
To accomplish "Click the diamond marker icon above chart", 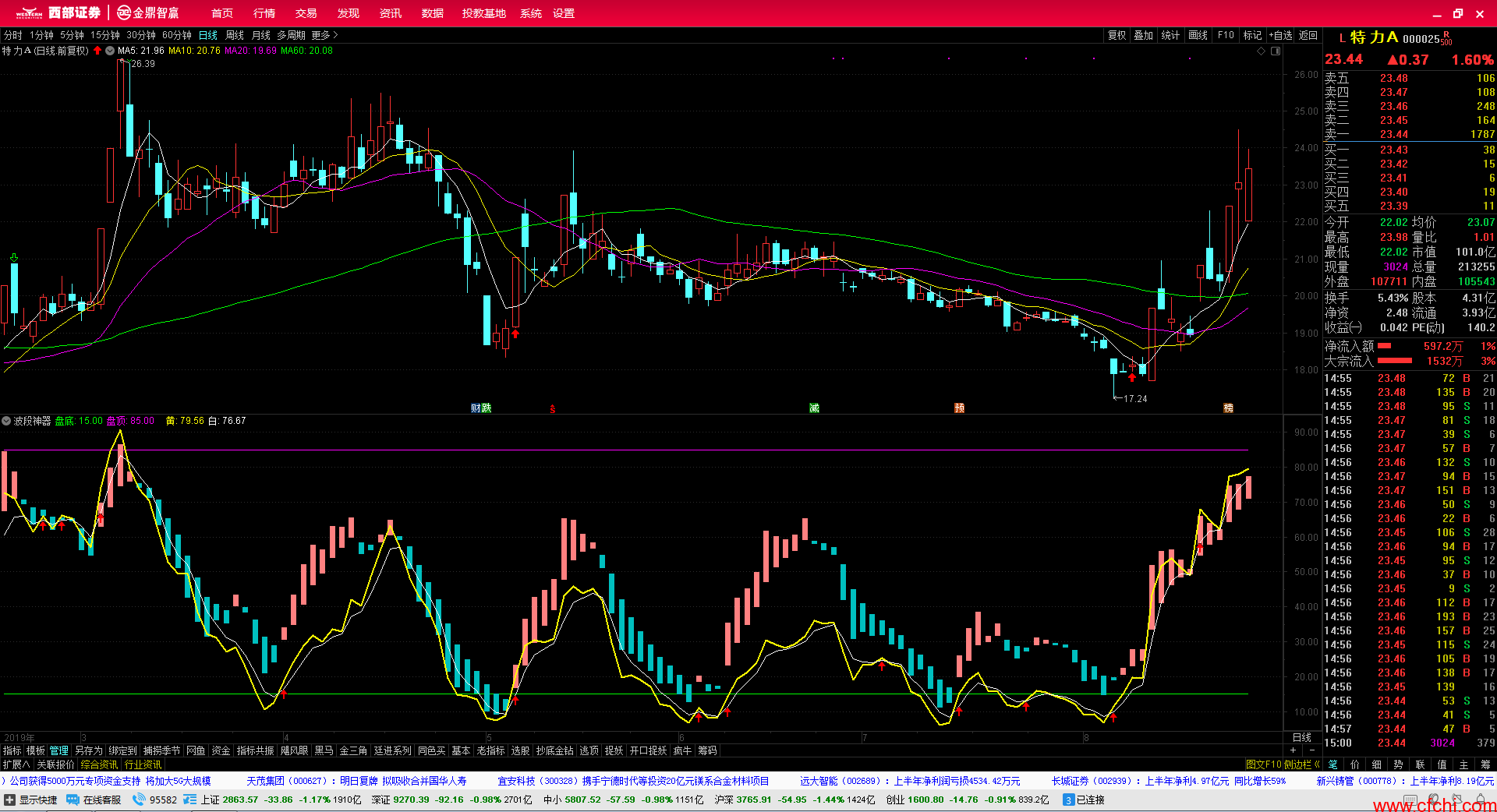I will coord(1261,51).
